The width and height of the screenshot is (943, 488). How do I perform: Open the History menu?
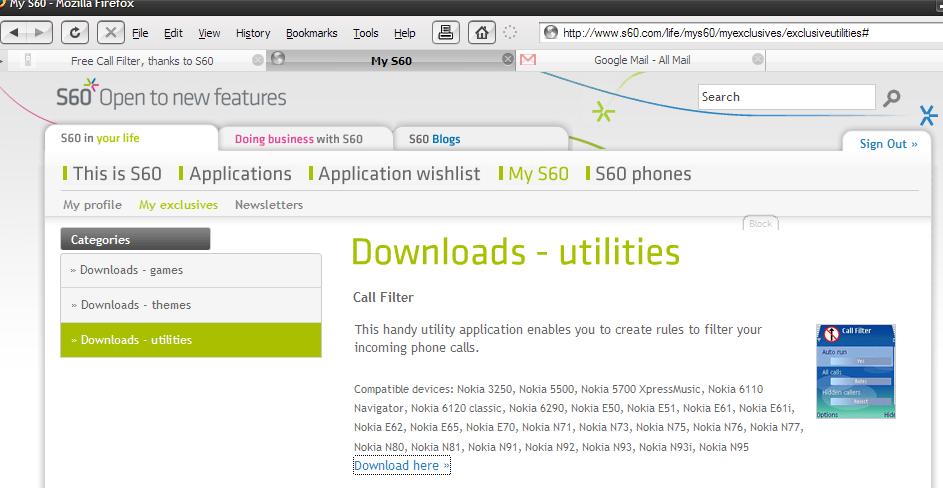click(x=253, y=33)
